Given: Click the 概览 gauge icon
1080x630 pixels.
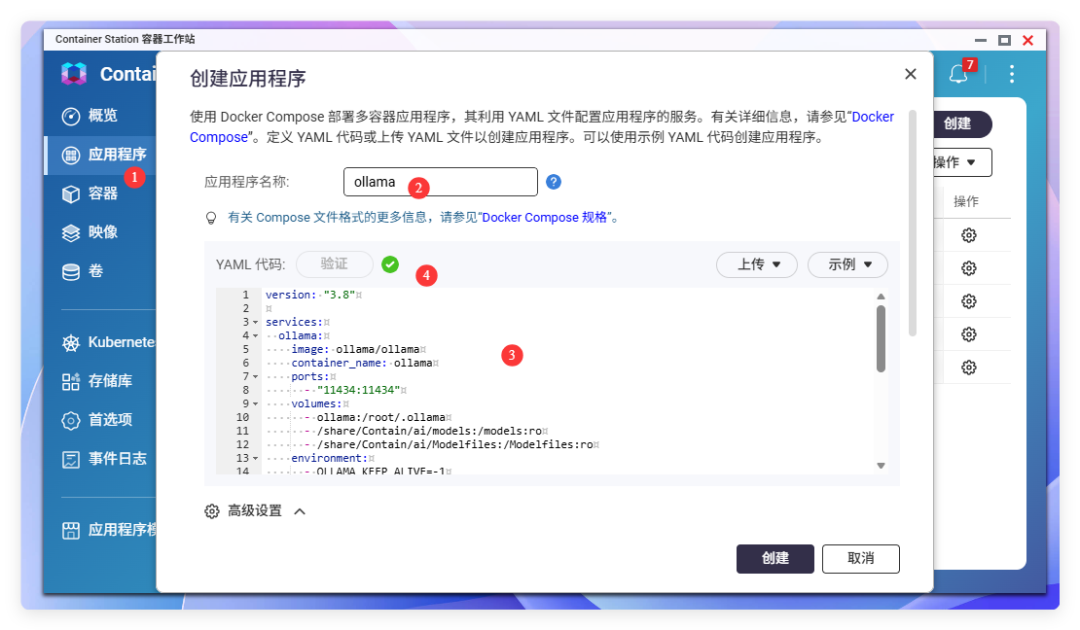Looking at the screenshot, I should (71, 116).
